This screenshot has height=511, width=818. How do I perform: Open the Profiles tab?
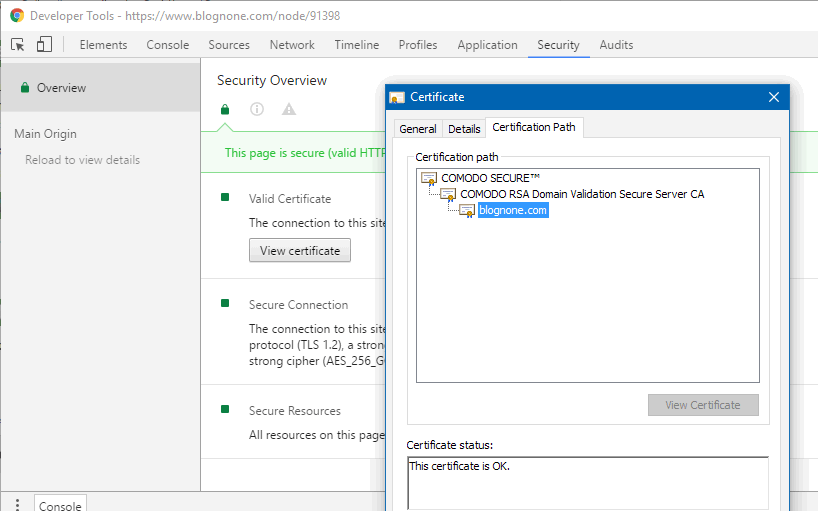tap(418, 45)
